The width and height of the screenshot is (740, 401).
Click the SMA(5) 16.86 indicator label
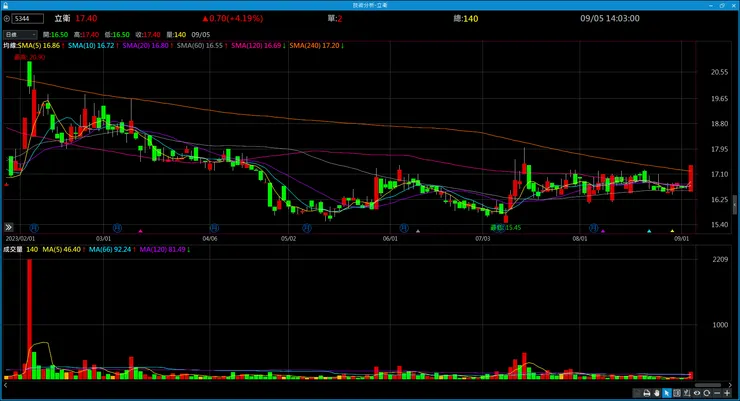(41, 46)
